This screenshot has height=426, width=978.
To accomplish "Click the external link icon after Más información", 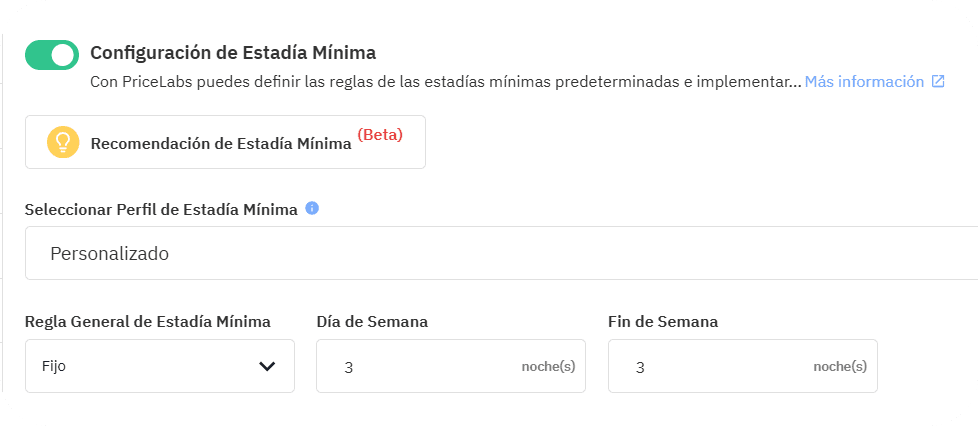I will (938, 82).
